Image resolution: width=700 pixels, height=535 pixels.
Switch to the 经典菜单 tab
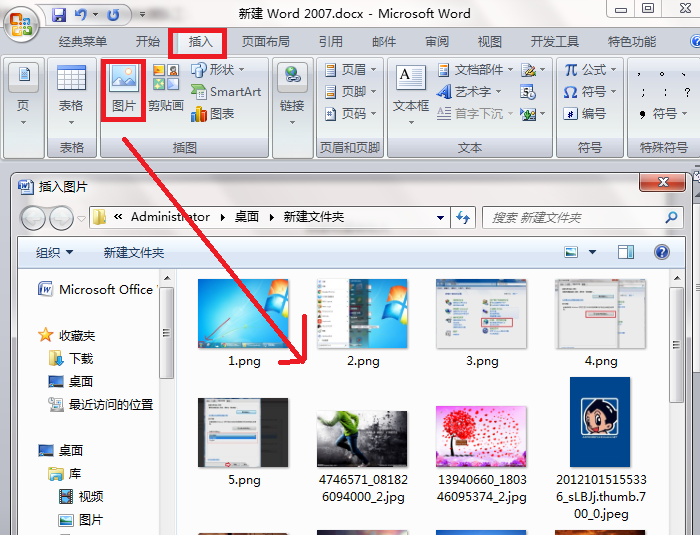pos(83,42)
